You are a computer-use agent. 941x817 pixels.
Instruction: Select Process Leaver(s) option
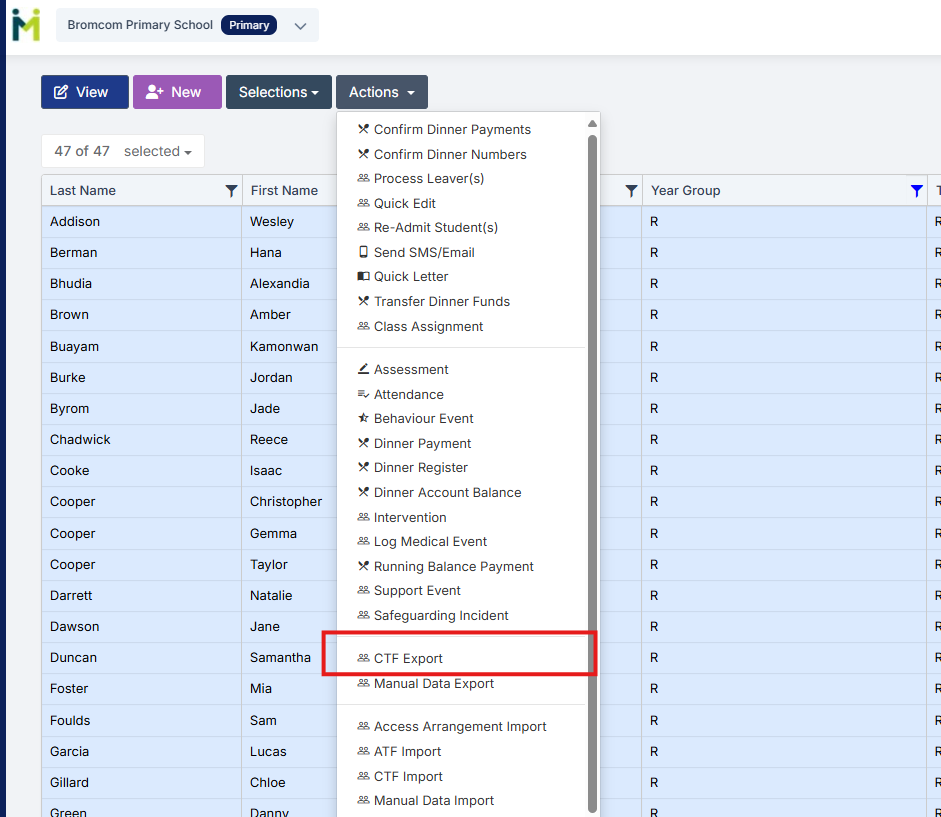428,179
